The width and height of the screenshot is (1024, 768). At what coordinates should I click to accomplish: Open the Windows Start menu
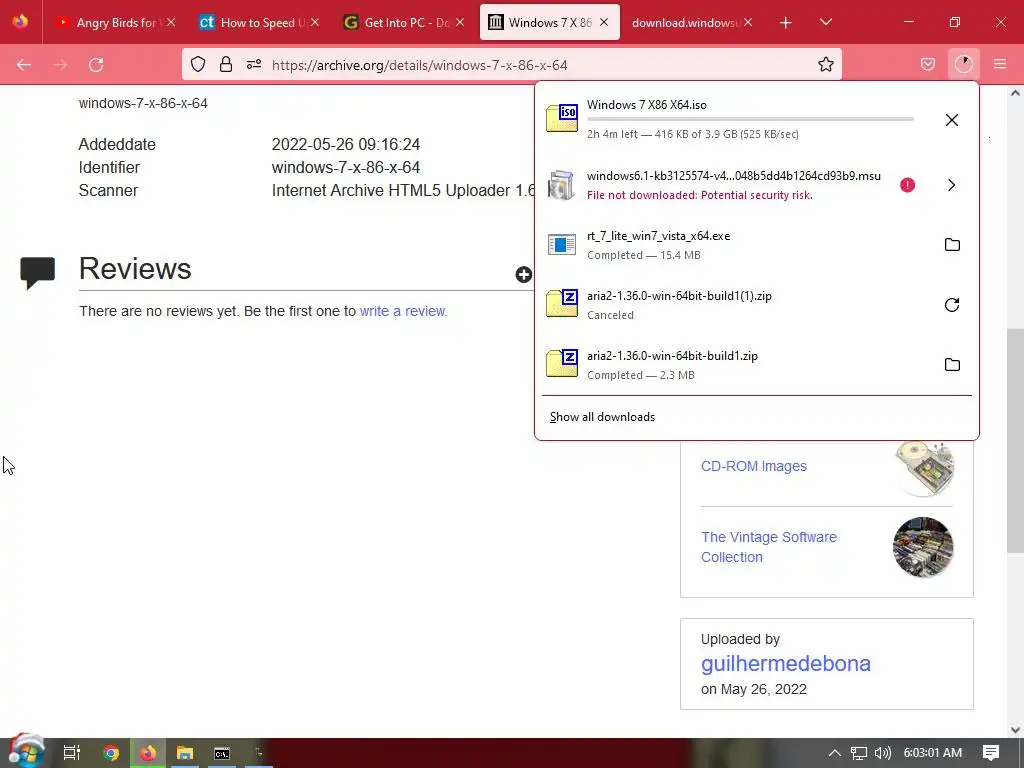coord(25,751)
